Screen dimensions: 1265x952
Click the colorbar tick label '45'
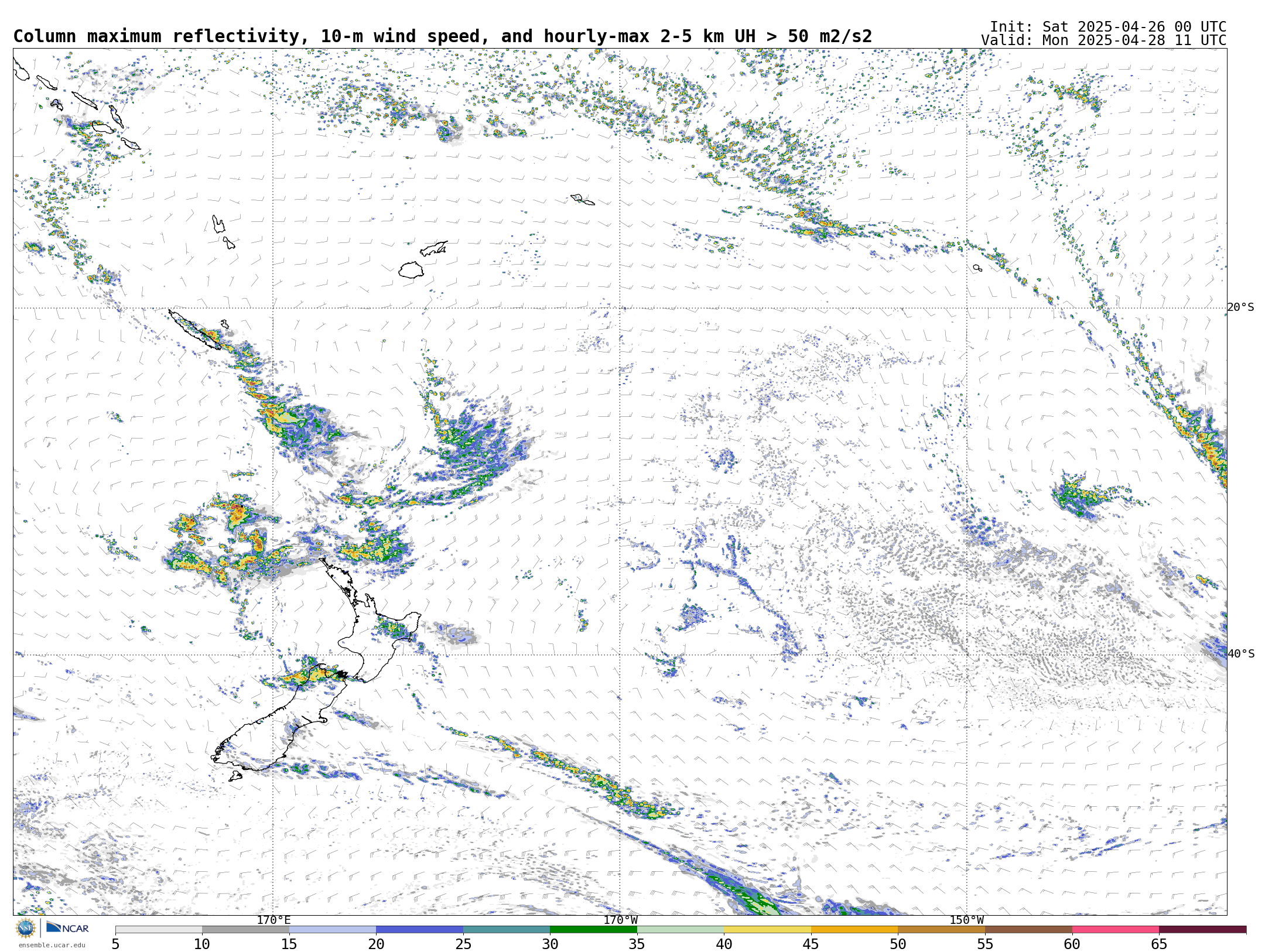[x=811, y=944]
